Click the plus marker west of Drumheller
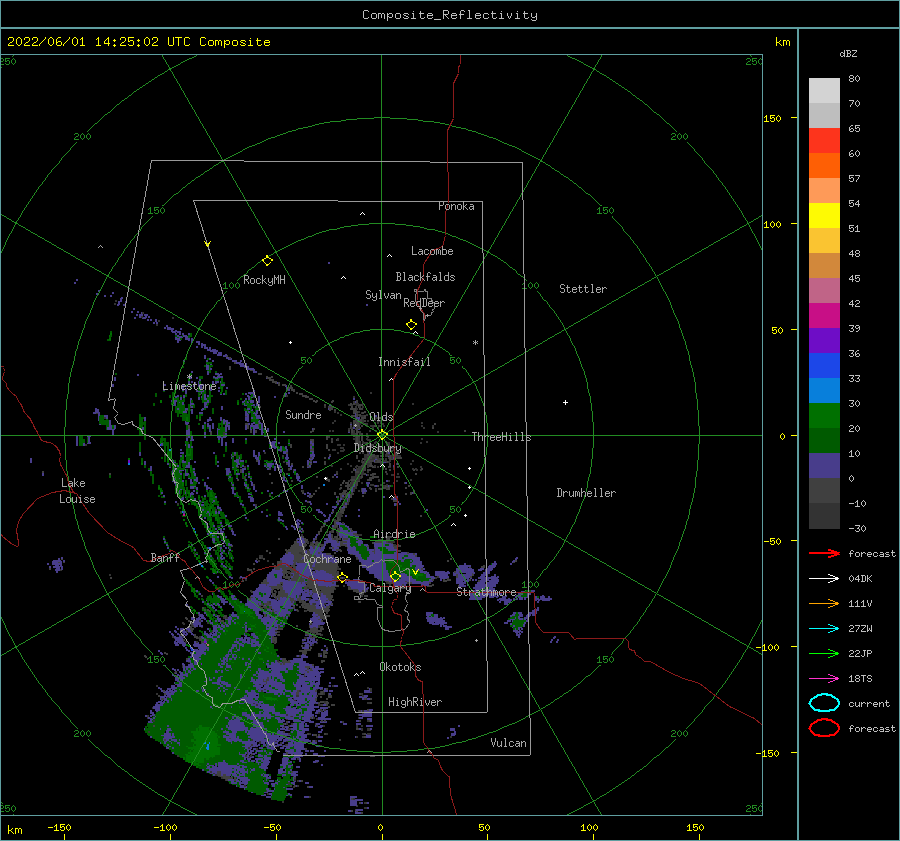 (565, 402)
